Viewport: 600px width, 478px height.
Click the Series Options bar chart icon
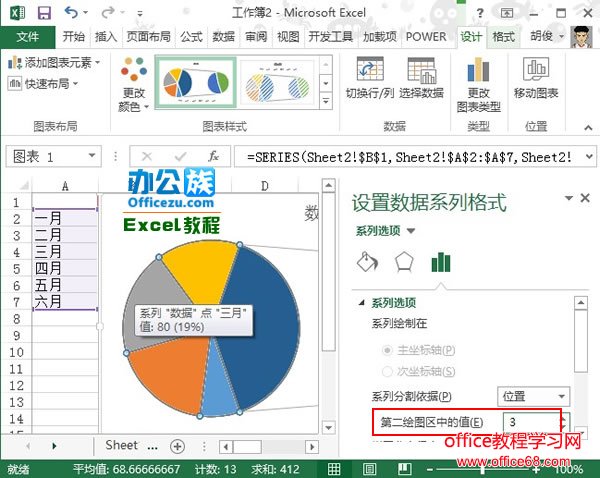[x=441, y=262]
